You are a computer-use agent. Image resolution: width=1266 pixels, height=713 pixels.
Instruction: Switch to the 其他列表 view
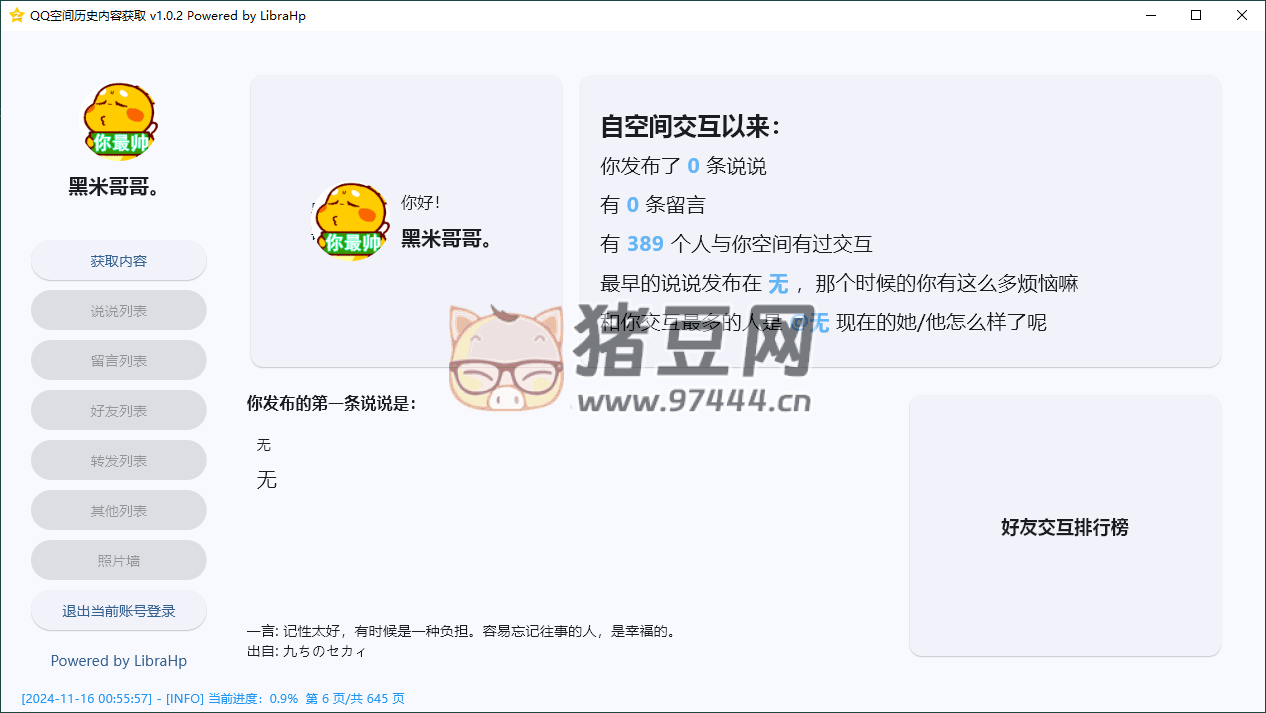pos(119,511)
